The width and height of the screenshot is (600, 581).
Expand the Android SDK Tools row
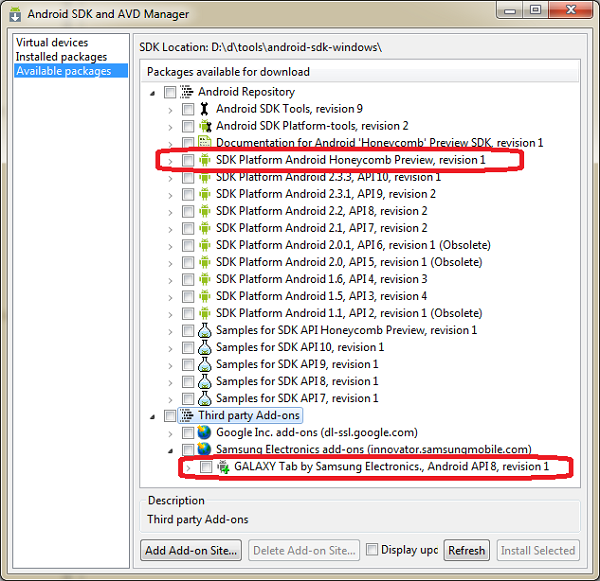(170, 111)
